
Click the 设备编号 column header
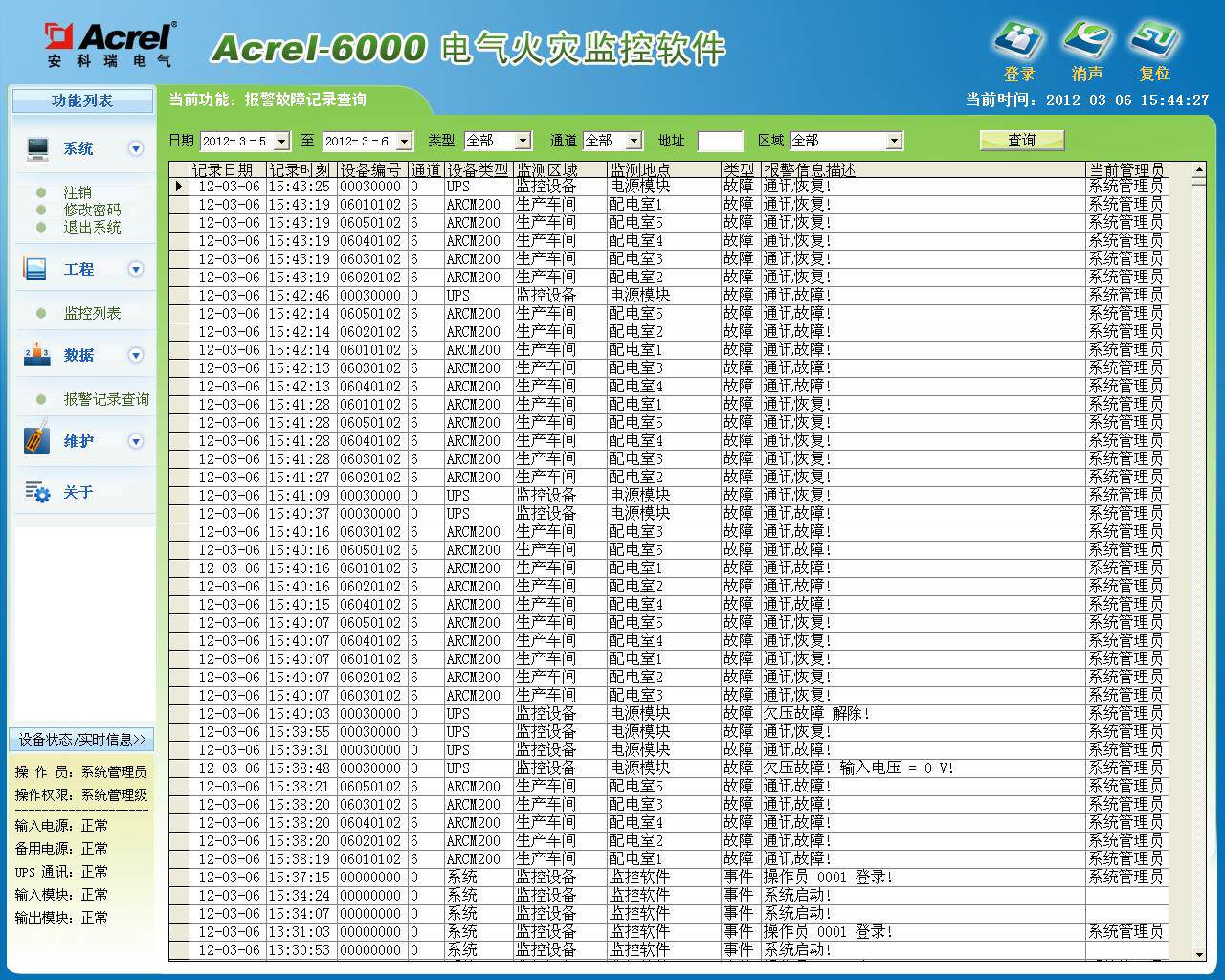click(372, 169)
